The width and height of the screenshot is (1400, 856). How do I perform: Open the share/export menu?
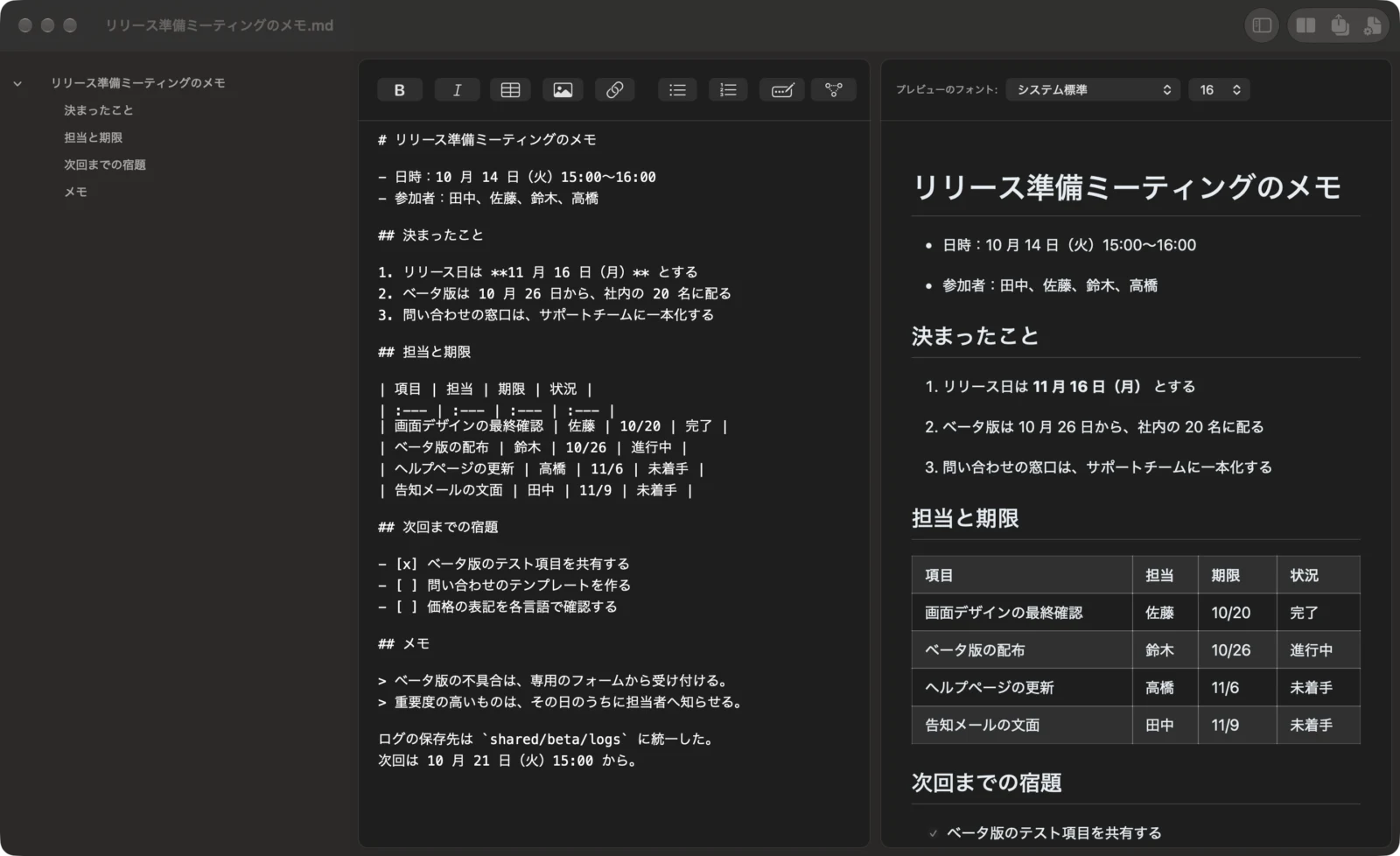tap(1340, 25)
